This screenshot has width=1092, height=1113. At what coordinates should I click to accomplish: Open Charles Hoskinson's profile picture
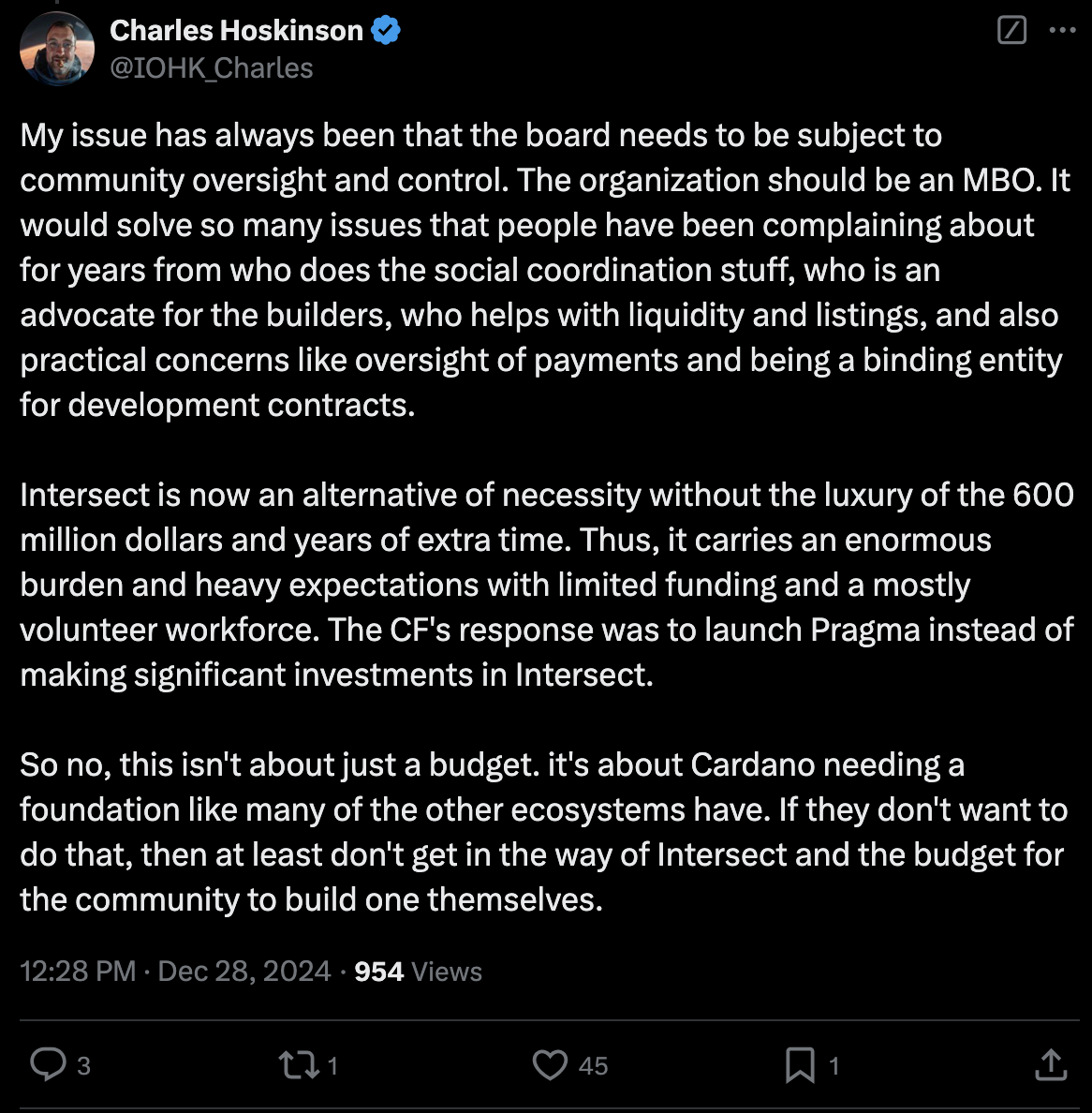click(57, 49)
